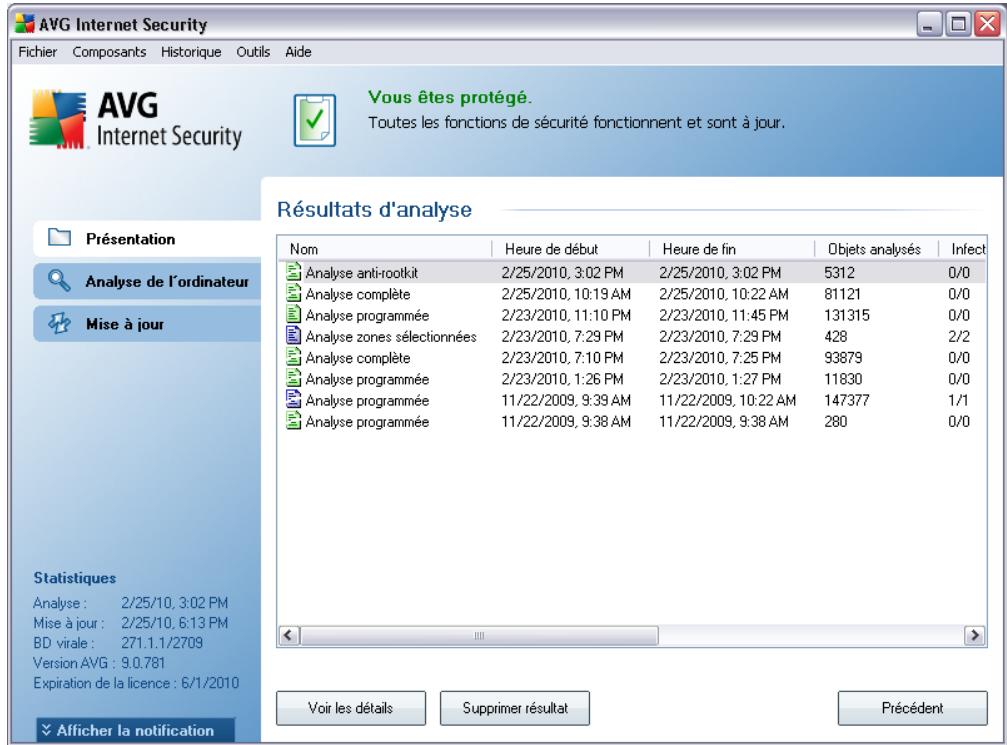Click objects count 147377

[846, 399]
